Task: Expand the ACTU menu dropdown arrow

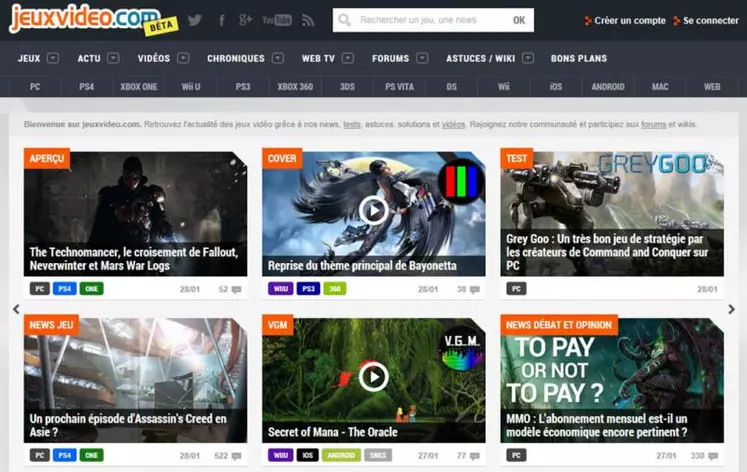Action: tap(113, 58)
